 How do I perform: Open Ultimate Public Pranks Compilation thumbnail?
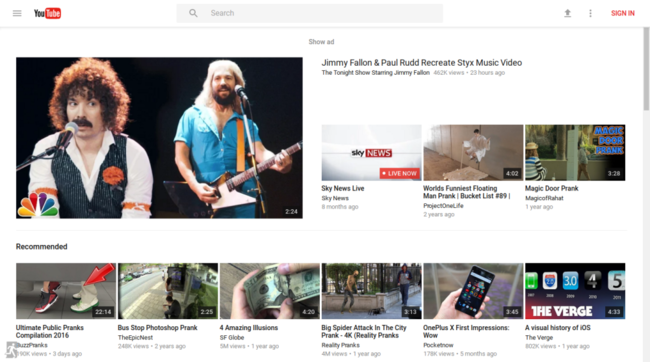click(x=66, y=291)
